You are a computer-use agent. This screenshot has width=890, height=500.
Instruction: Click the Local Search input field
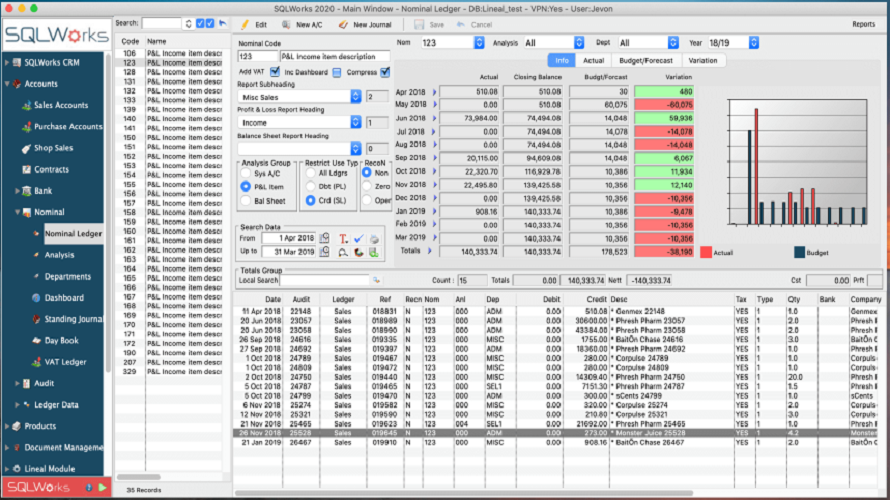pyautogui.click(x=325, y=280)
